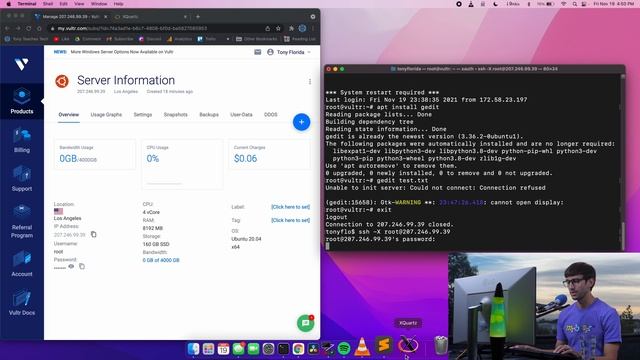Copy the server IP address

point(93,234)
